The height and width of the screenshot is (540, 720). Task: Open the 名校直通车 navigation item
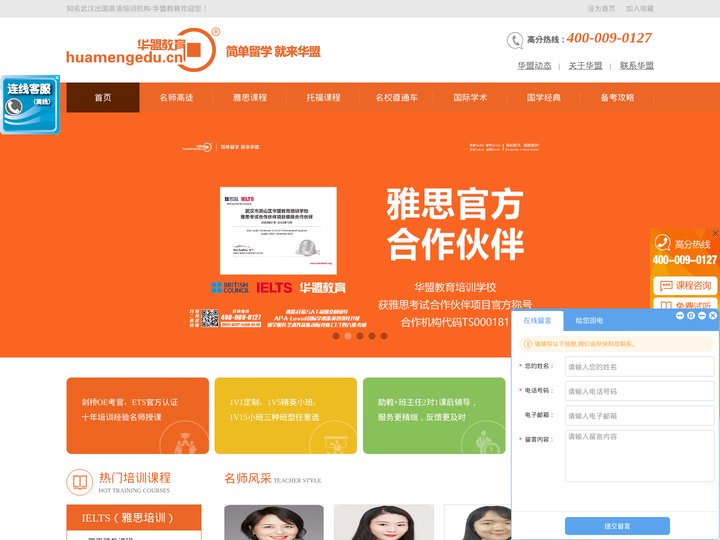click(397, 97)
